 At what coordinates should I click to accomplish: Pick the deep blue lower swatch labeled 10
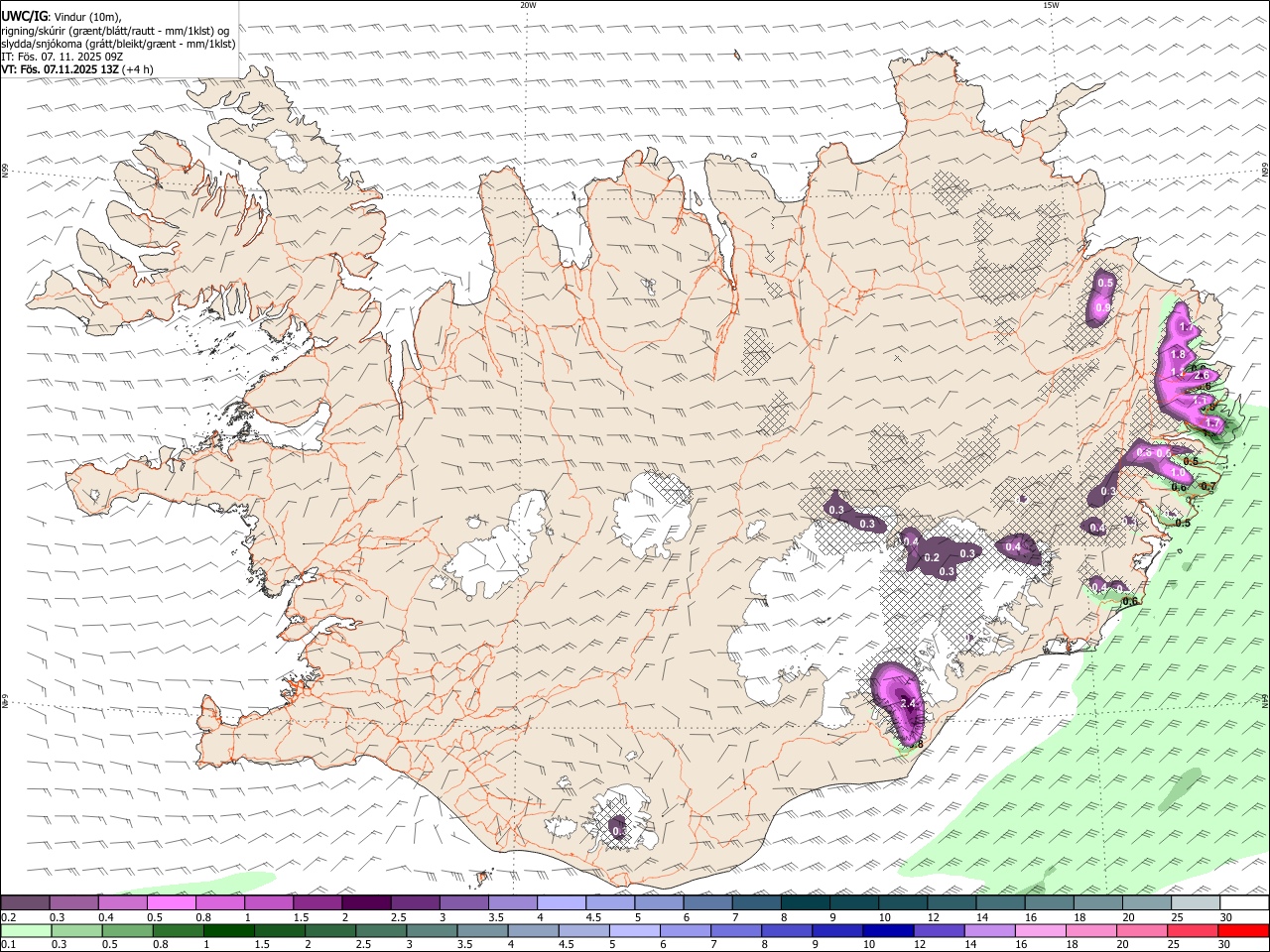pyautogui.click(x=888, y=930)
